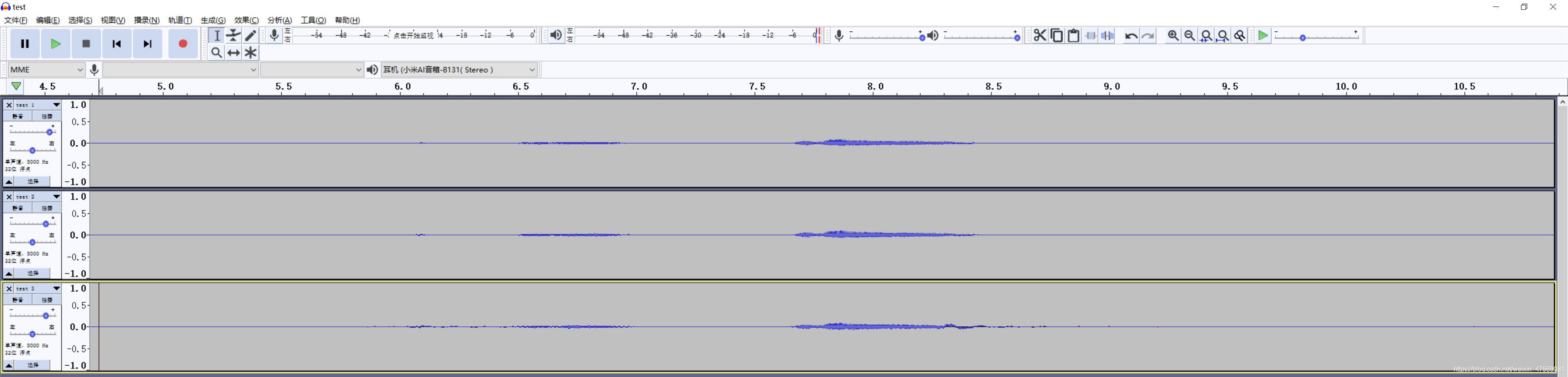
Task: Pause playback with the Pause button
Action: pos(25,44)
